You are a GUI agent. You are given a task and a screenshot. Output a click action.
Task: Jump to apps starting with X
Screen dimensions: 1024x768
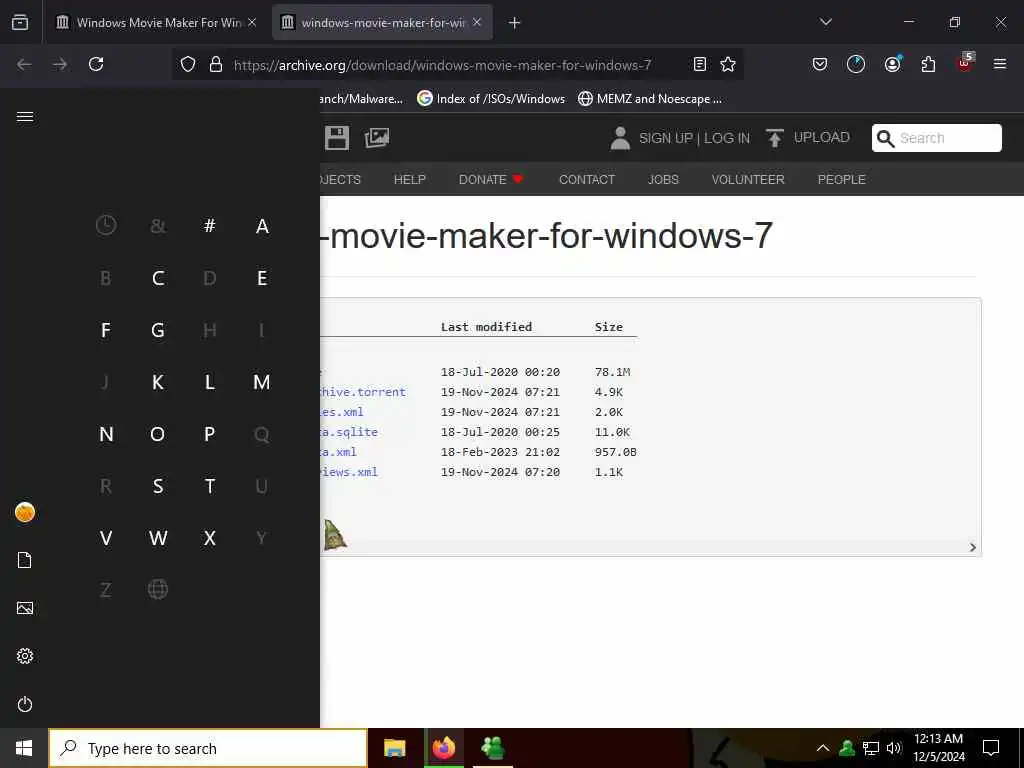[x=210, y=538]
